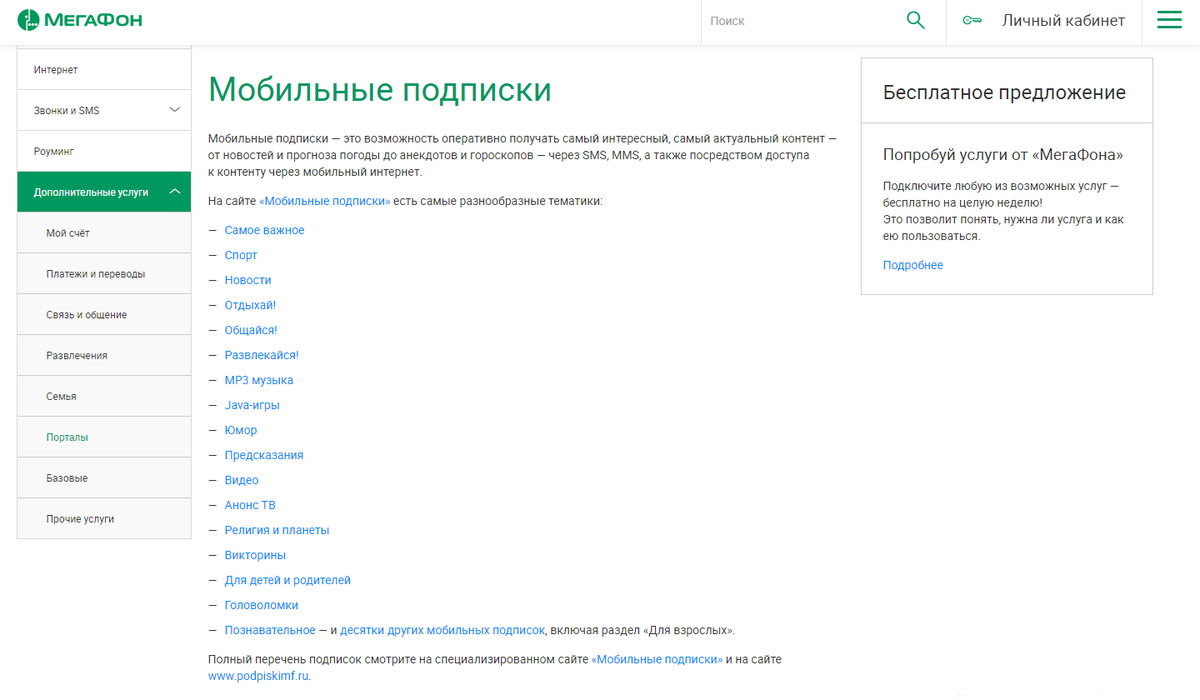Open the Развлекайся! link
Screen dimensions: 1200x700
point(262,355)
